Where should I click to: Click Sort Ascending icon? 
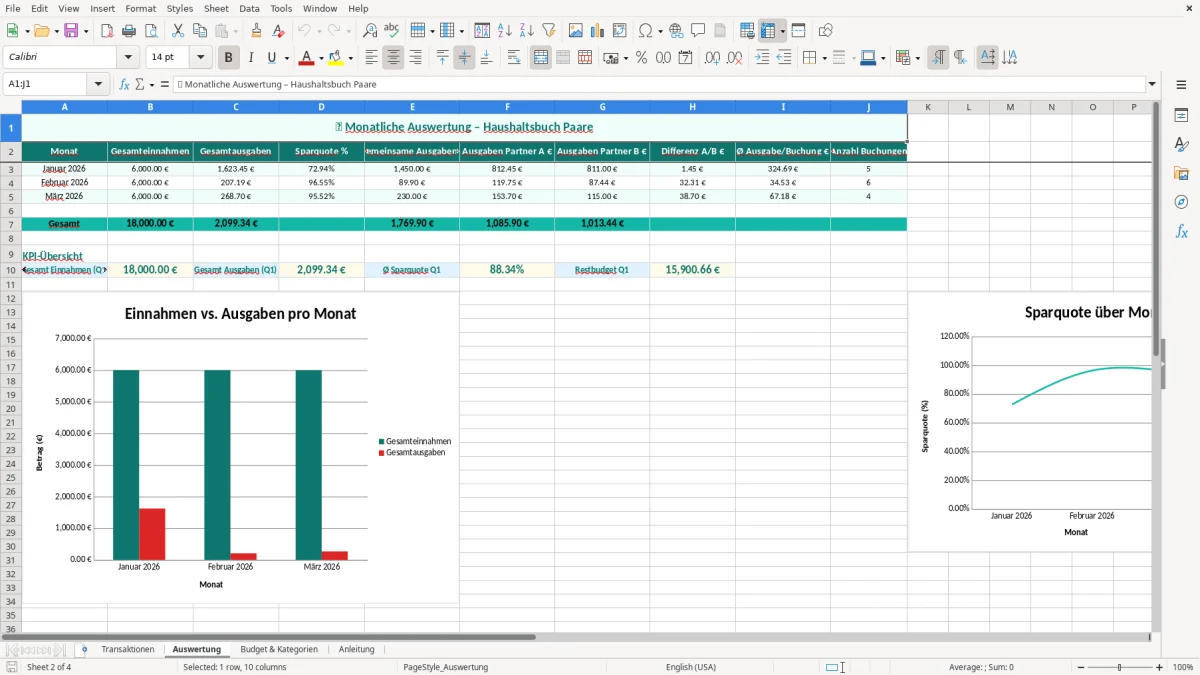[504, 31]
